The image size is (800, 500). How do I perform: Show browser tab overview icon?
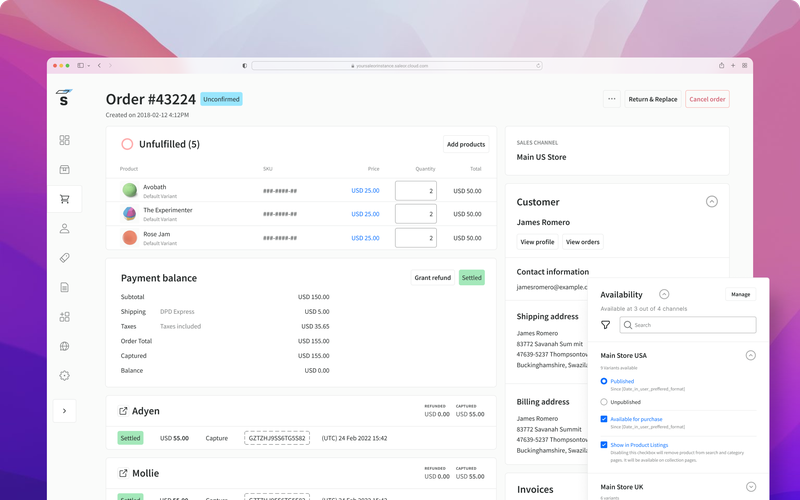744,65
